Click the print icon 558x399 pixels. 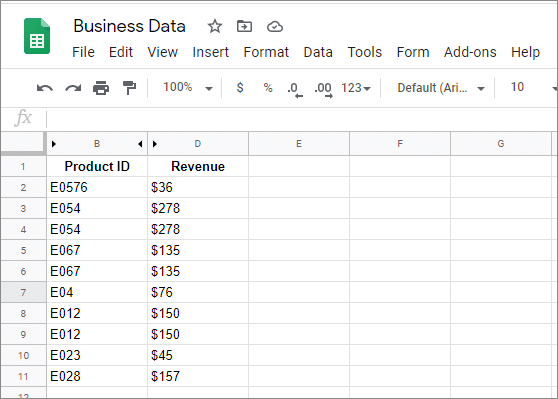tap(101, 88)
